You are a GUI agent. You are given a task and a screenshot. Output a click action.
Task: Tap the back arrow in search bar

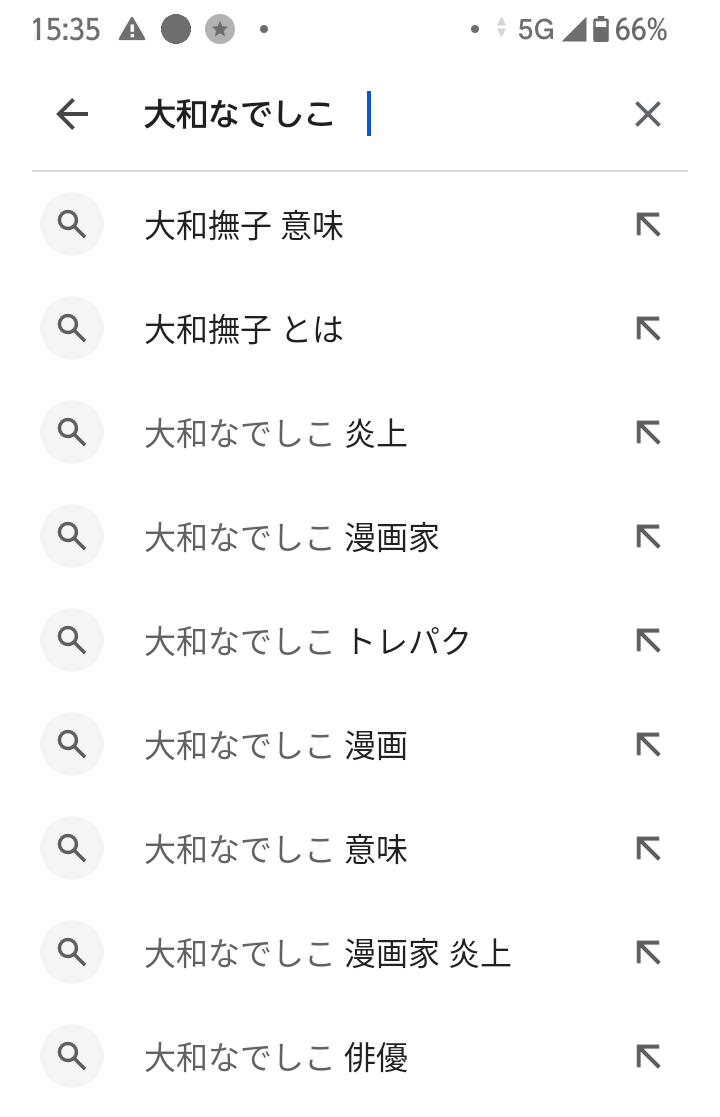click(72, 115)
